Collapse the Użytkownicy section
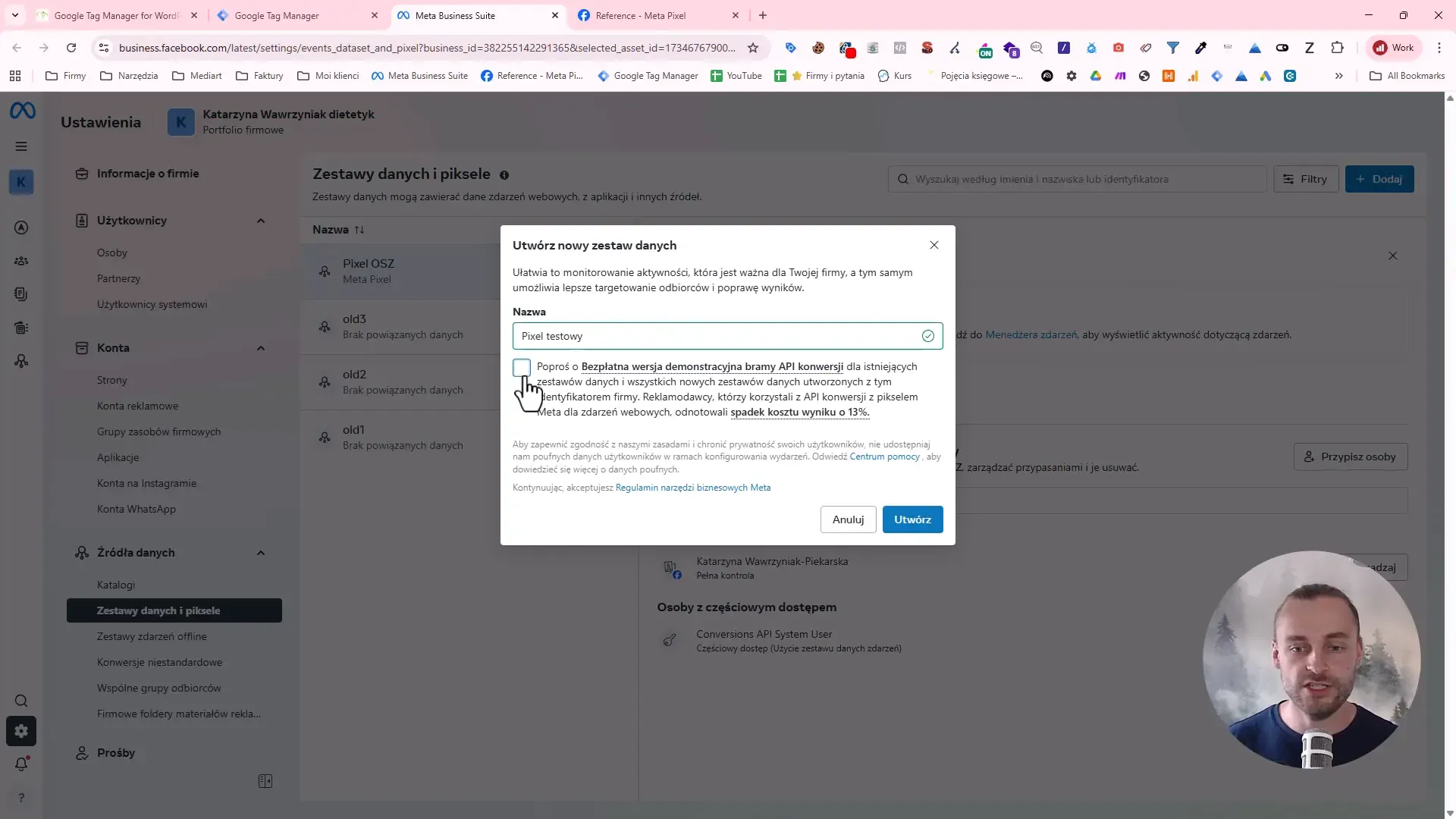The width and height of the screenshot is (1456, 819). [261, 221]
